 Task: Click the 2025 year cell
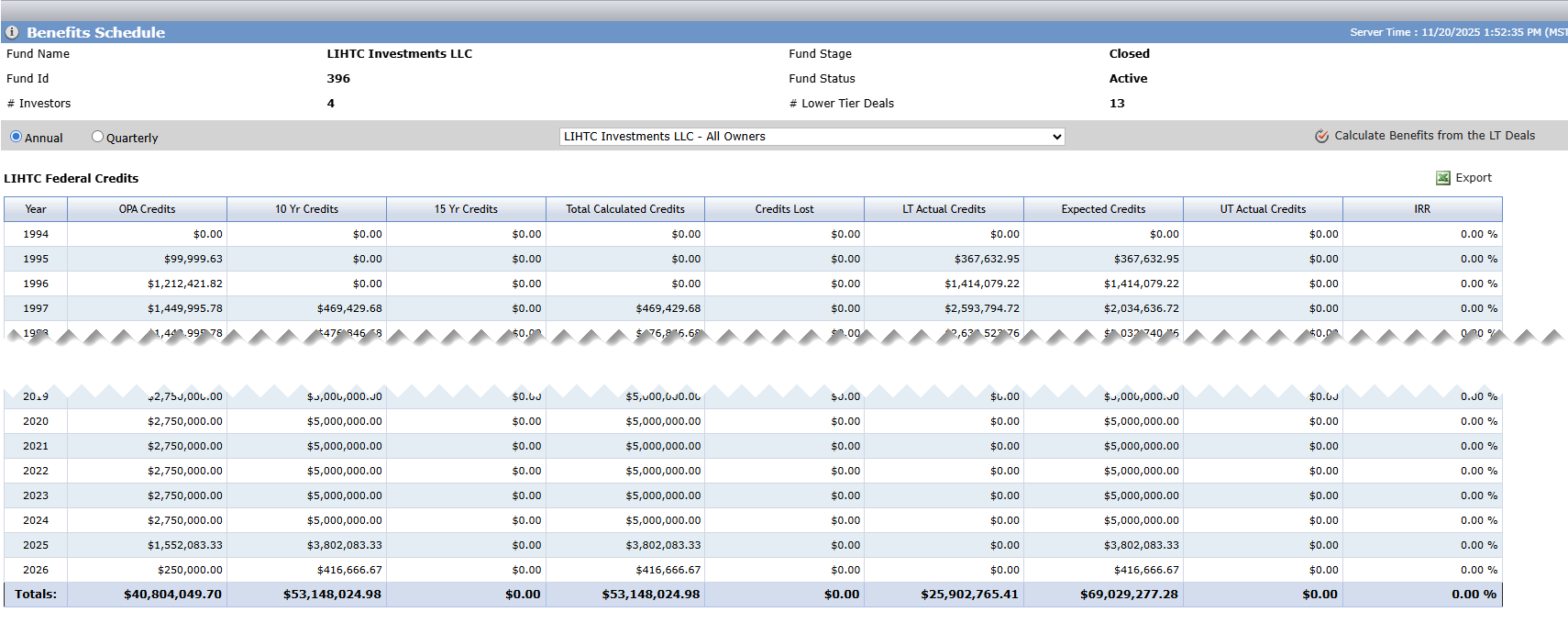click(x=36, y=545)
